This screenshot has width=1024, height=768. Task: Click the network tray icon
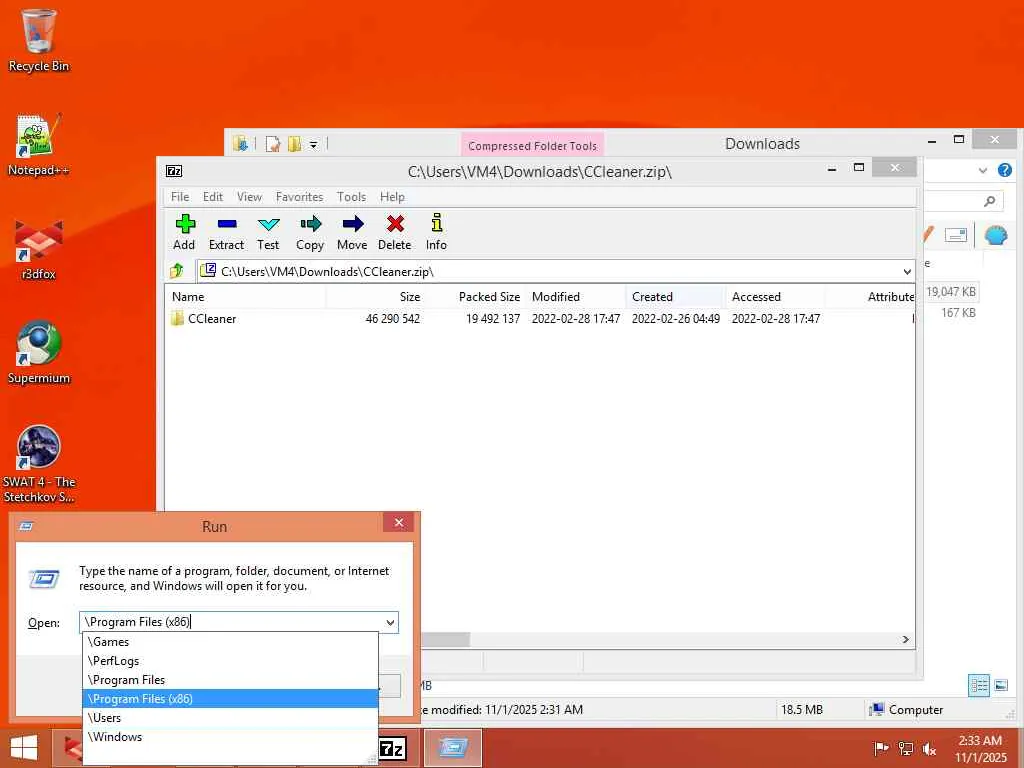[x=906, y=748]
